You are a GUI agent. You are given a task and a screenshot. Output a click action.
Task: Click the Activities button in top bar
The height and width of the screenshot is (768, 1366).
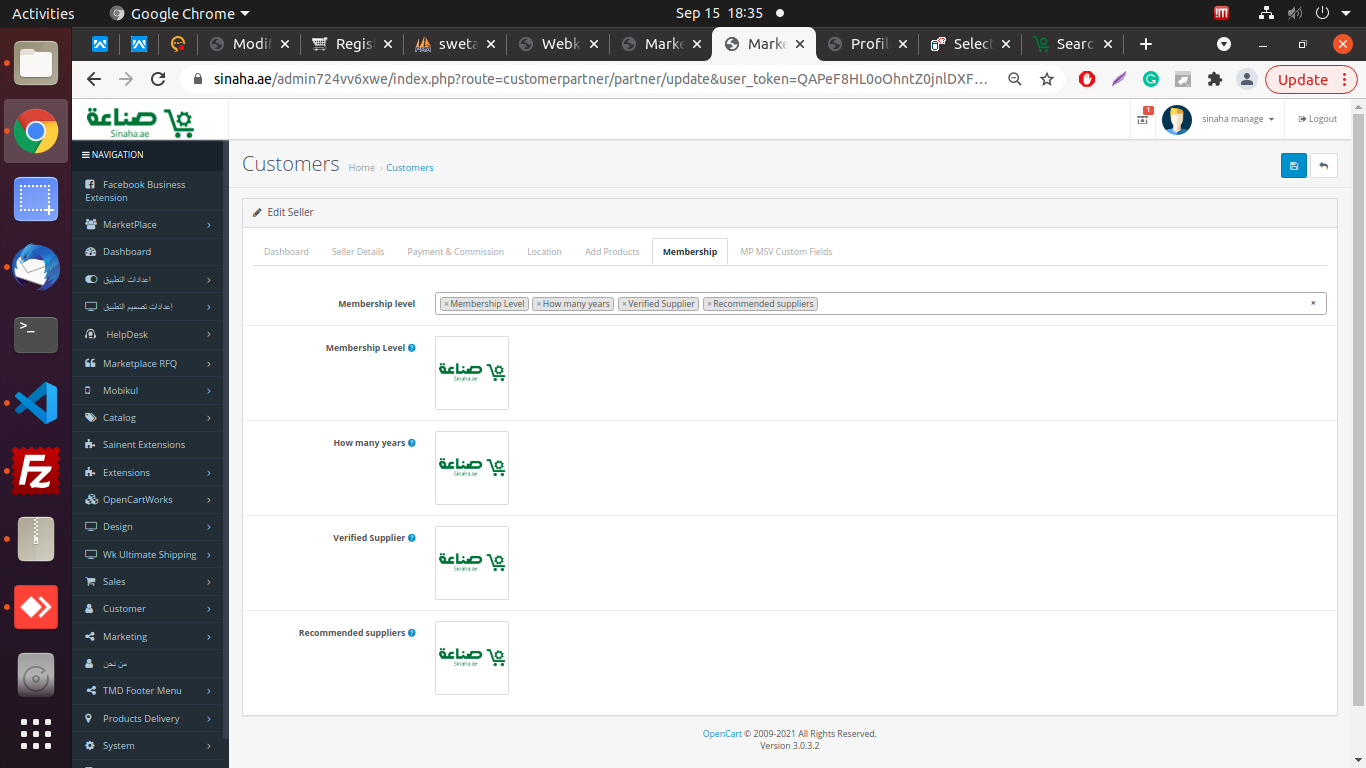[x=43, y=13]
